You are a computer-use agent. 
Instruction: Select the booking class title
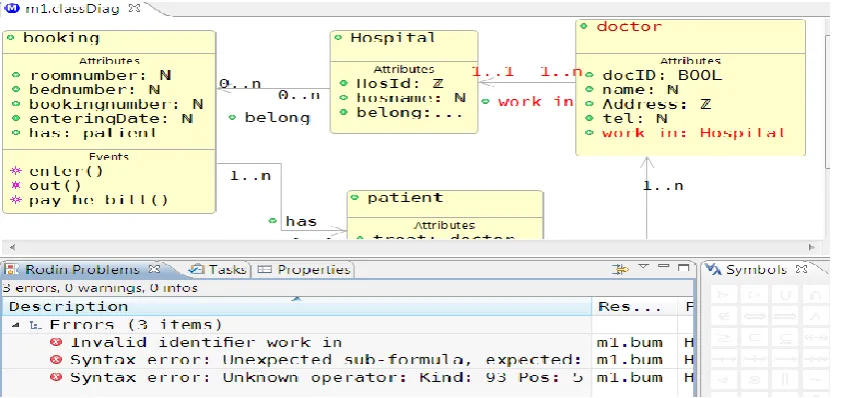(61, 38)
